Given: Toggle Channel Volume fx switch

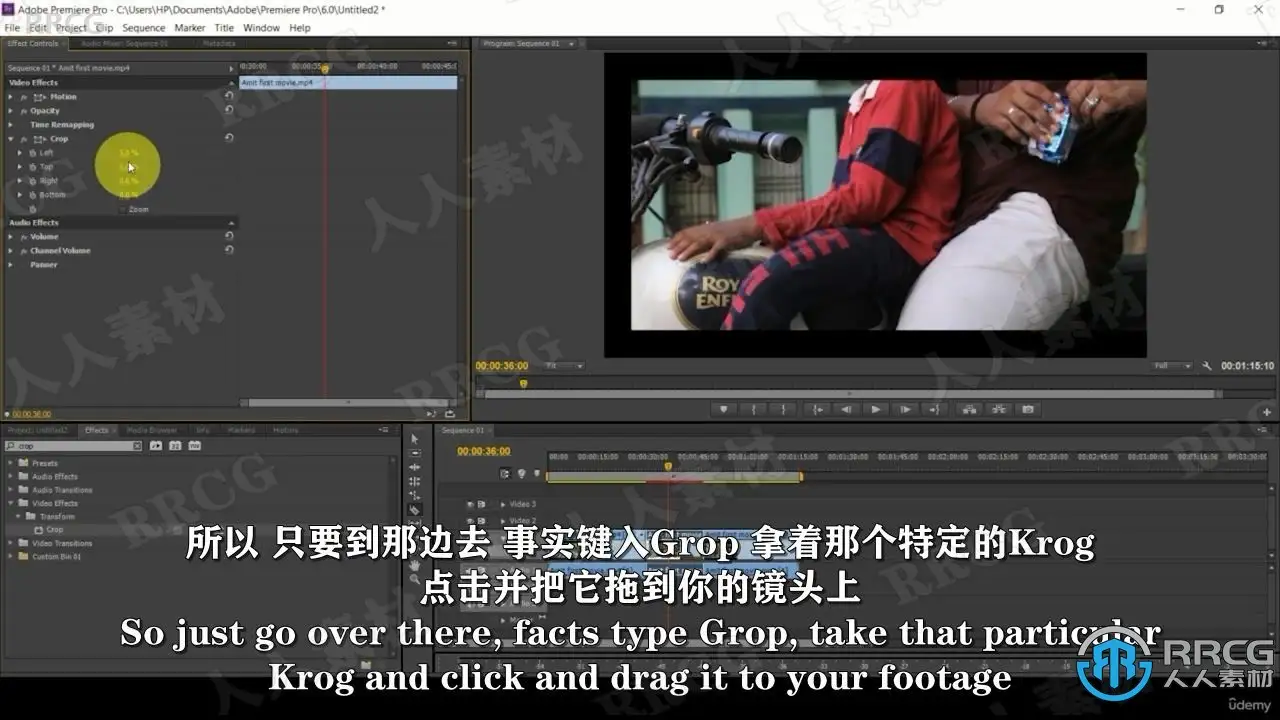Looking at the screenshot, I should pos(23,251).
